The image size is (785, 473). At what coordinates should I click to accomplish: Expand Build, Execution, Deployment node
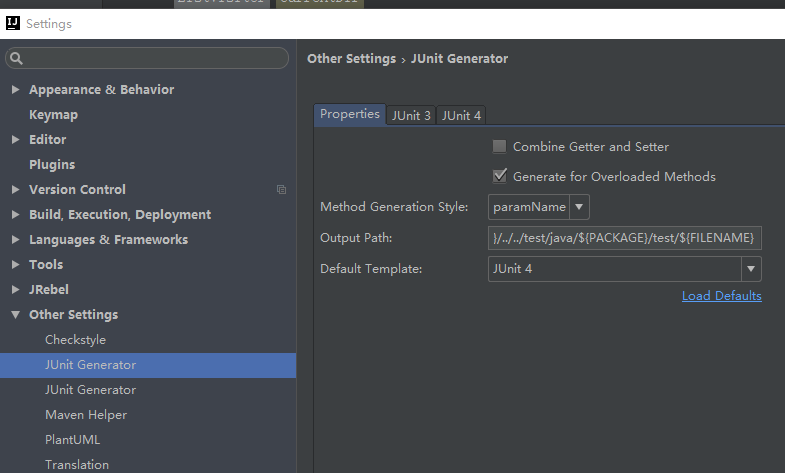pyautogui.click(x=15, y=215)
